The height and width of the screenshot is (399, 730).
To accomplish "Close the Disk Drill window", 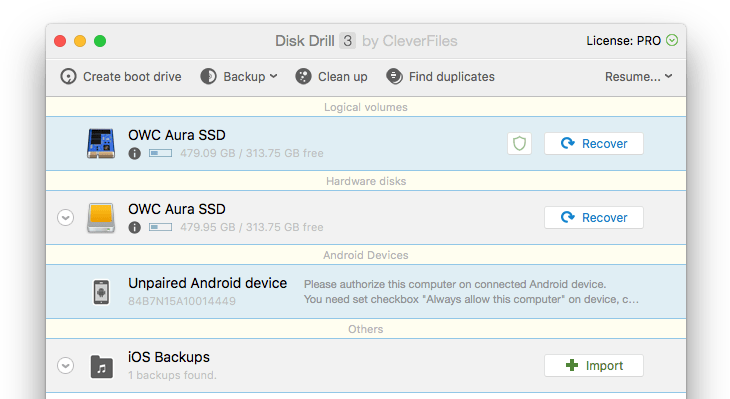I will click(60, 41).
